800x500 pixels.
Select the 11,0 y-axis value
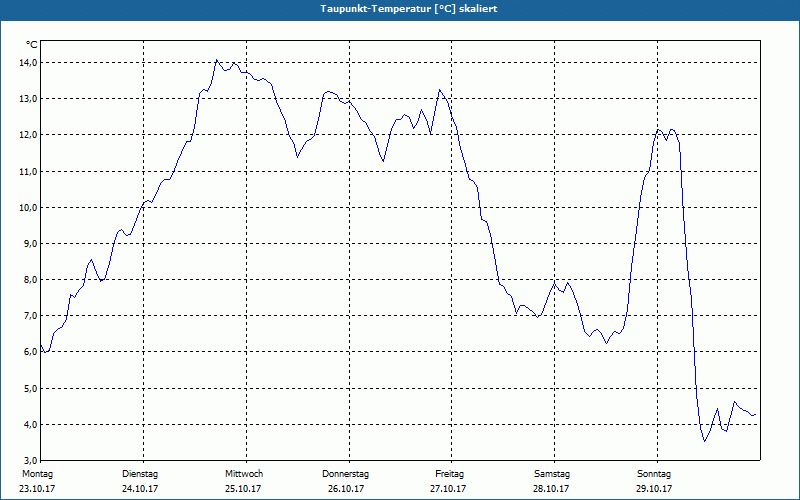coord(28,171)
